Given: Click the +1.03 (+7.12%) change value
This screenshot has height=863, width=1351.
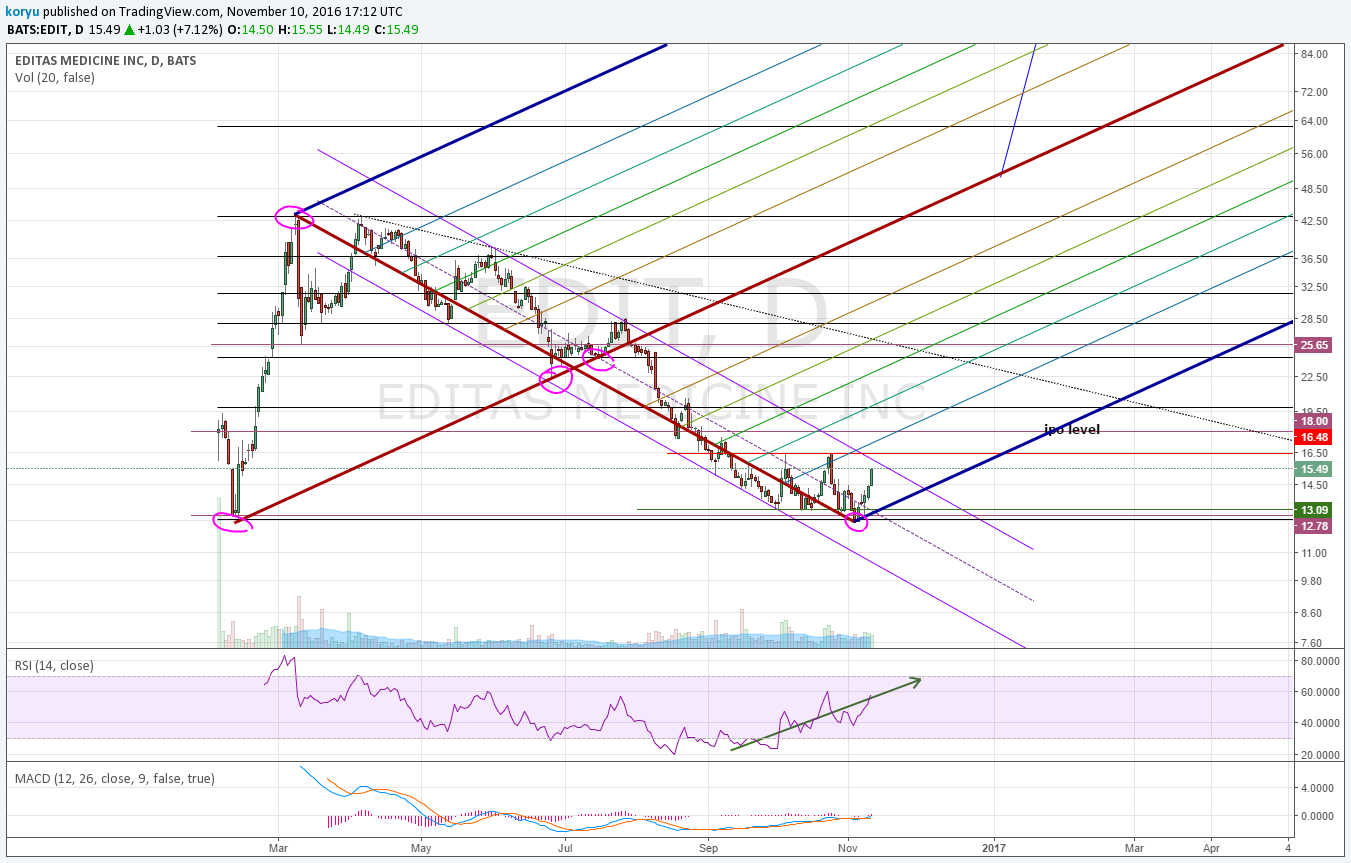Looking at the screenshot, I should [179, 29].
